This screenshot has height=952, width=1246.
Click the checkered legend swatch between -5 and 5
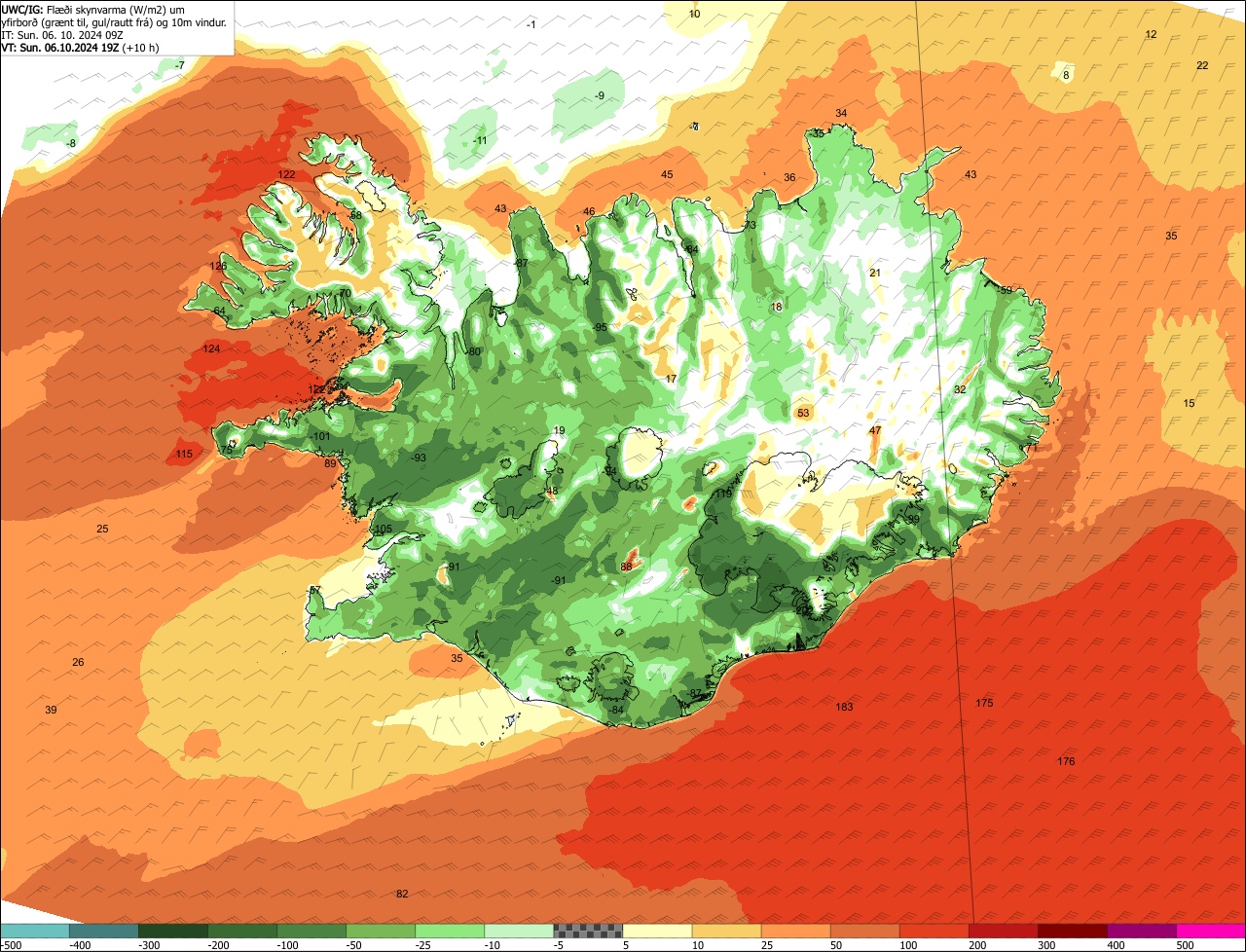coord(588,931)
